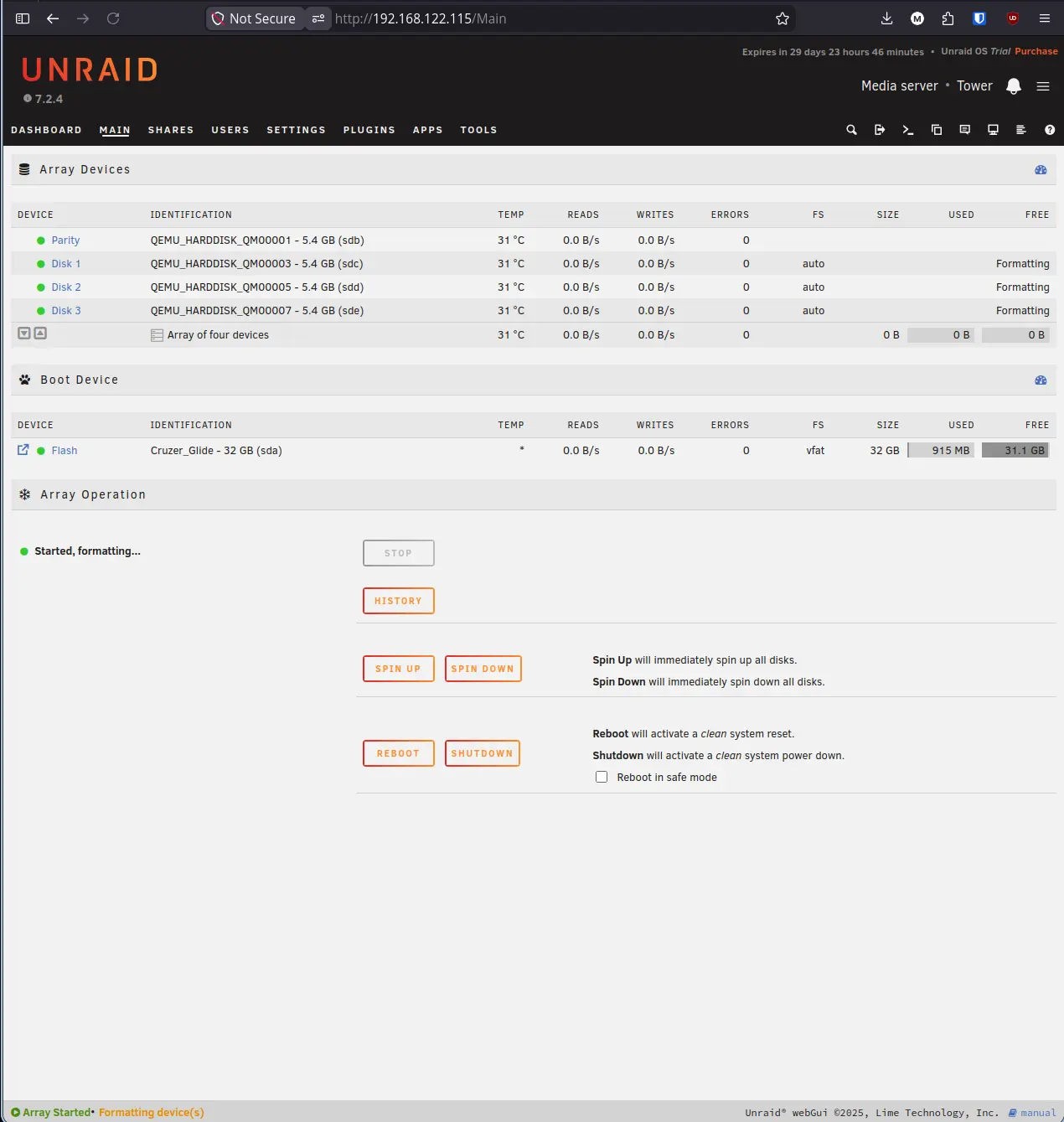
Task: Click the Array Operation snowflake icon
Action: tap(24, 494)
